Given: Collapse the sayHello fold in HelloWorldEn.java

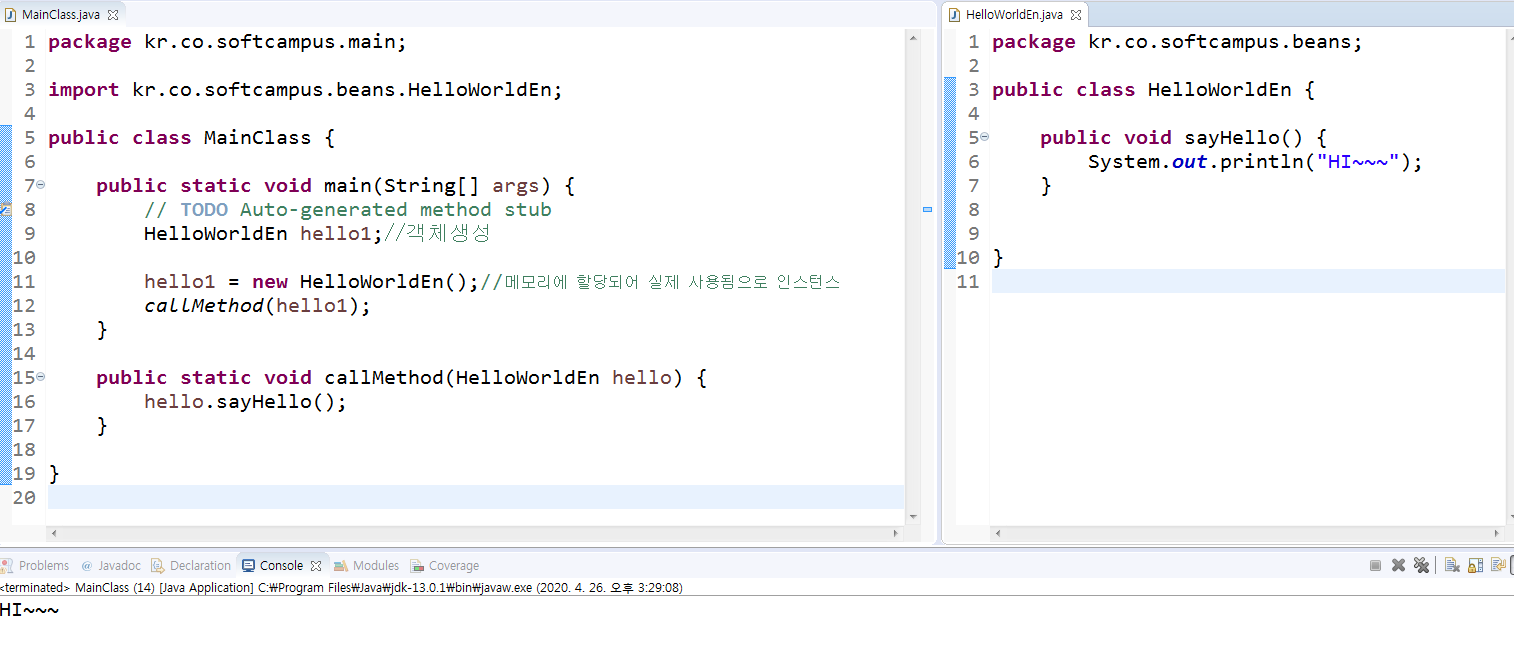Looking at the screenshot, I should (x=985, y=137).
